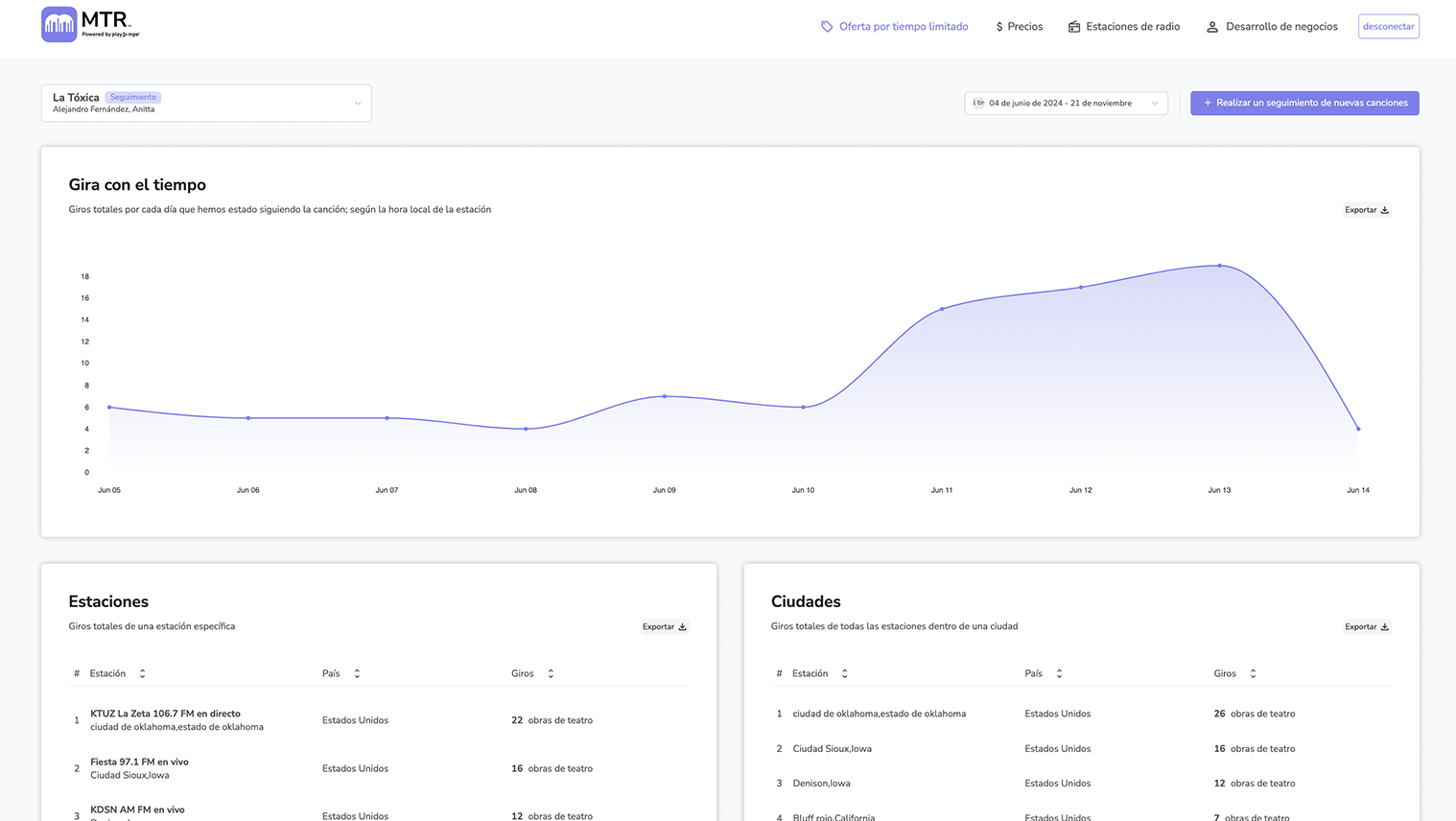Select KTUZ La Zeta 106.7 FM en directo
This screenshot has width=1456, height=821.
(165, 714)
